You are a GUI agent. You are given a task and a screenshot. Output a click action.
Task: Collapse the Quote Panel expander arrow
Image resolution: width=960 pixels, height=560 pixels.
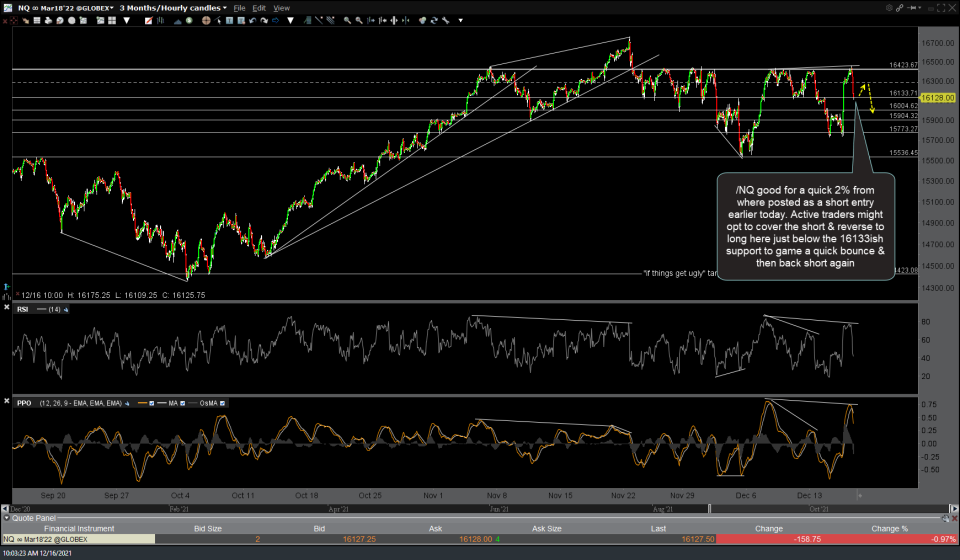7,518
